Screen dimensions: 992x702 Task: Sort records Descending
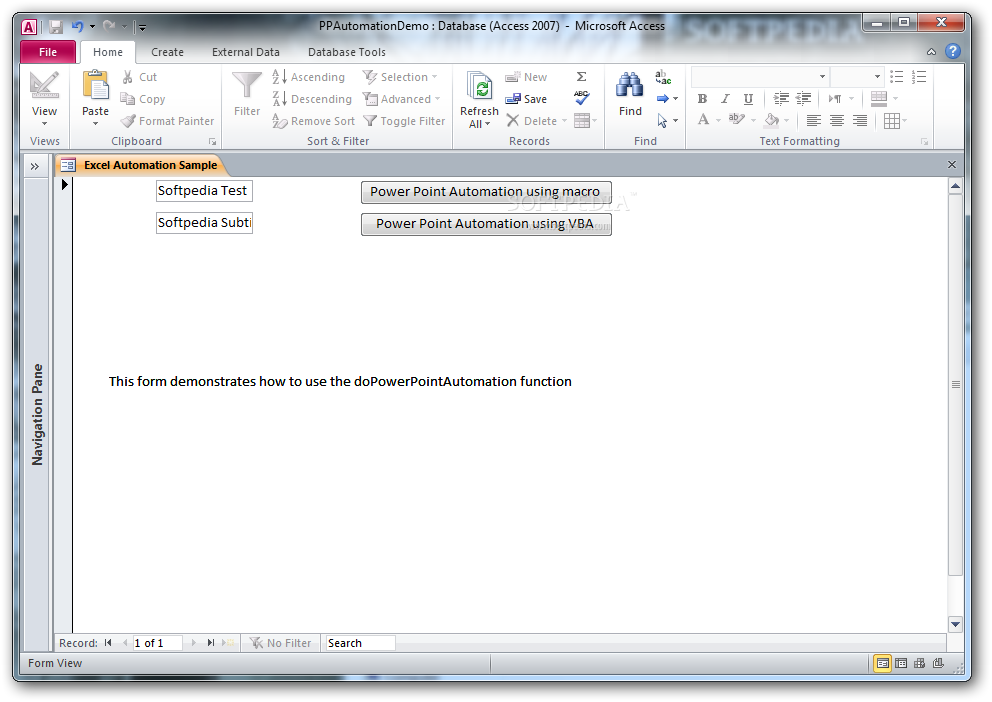[312, 99]
